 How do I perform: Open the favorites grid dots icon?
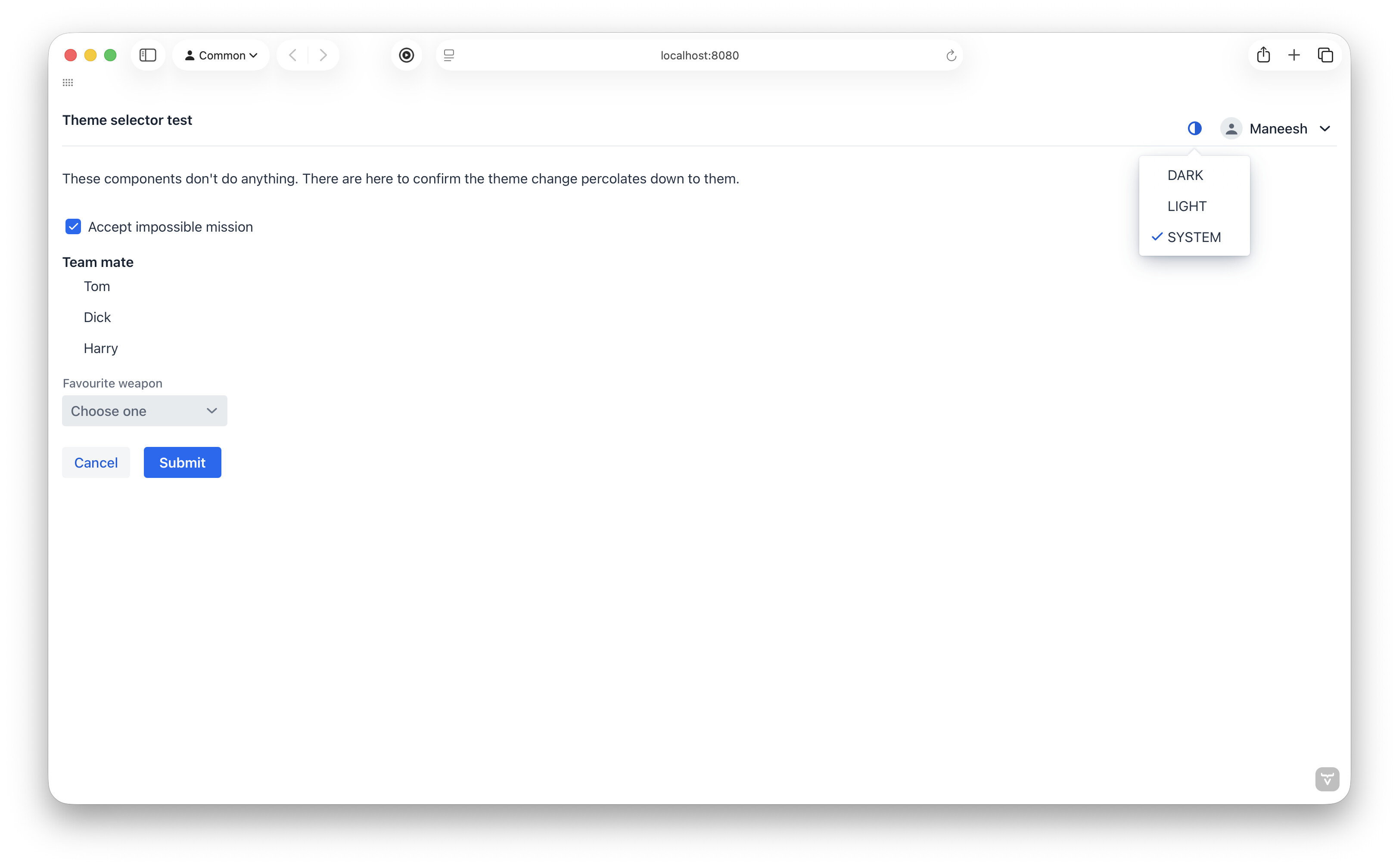[68, 83]
